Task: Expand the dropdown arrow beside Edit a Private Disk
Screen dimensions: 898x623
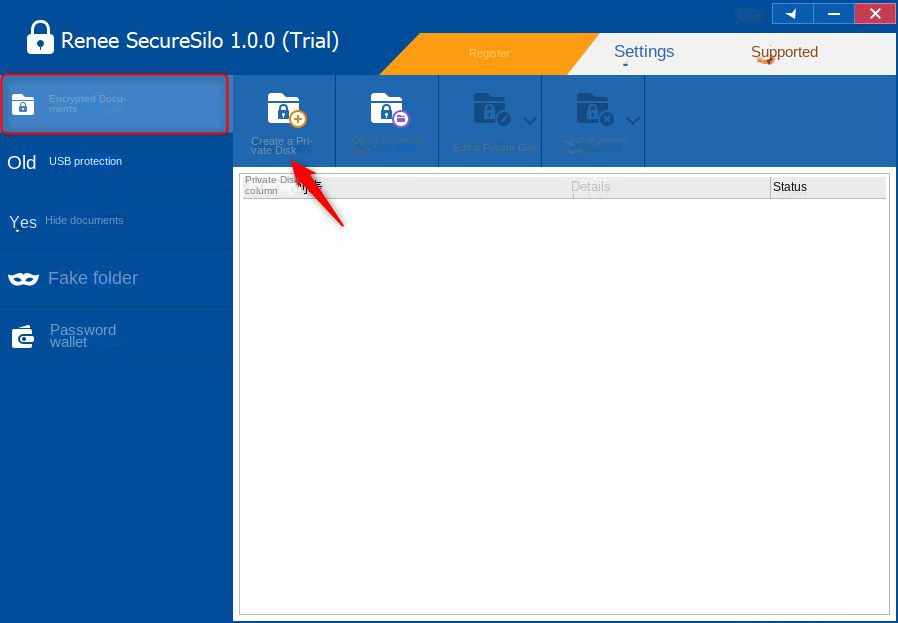Action: tap(530, 121)
